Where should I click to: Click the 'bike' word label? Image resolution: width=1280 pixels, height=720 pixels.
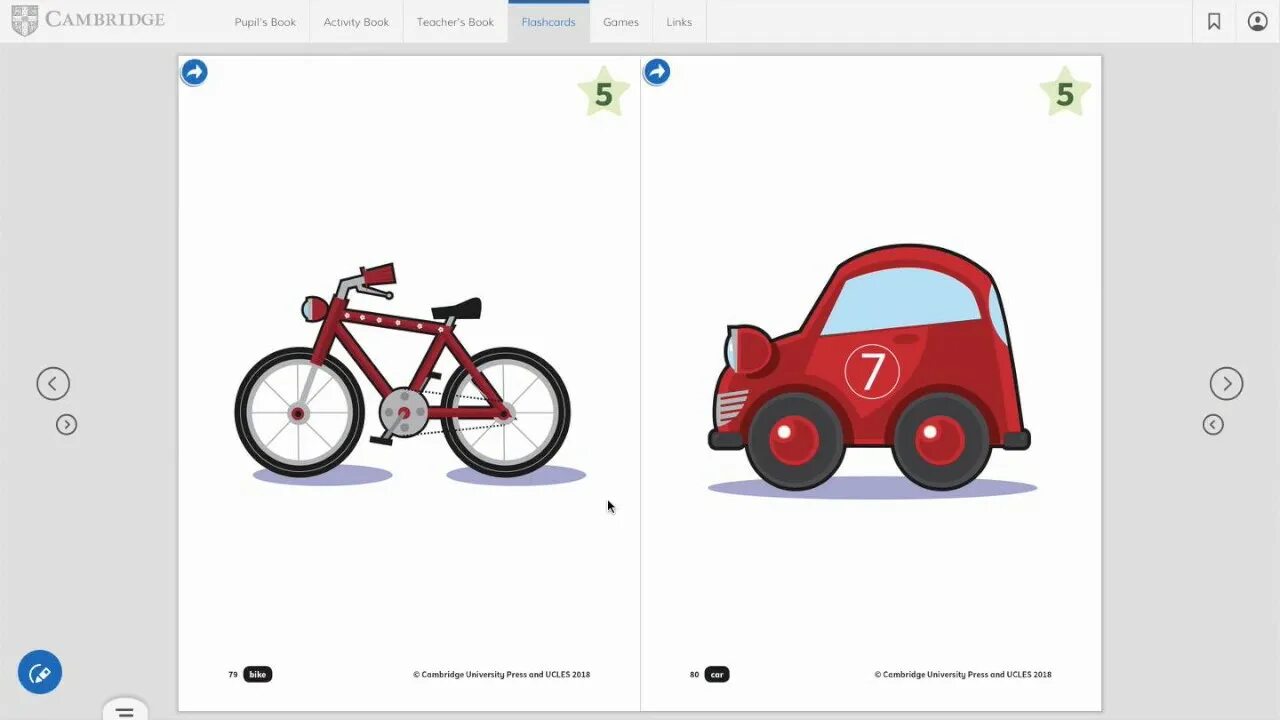pyautogui.click(x=258, y=675)
